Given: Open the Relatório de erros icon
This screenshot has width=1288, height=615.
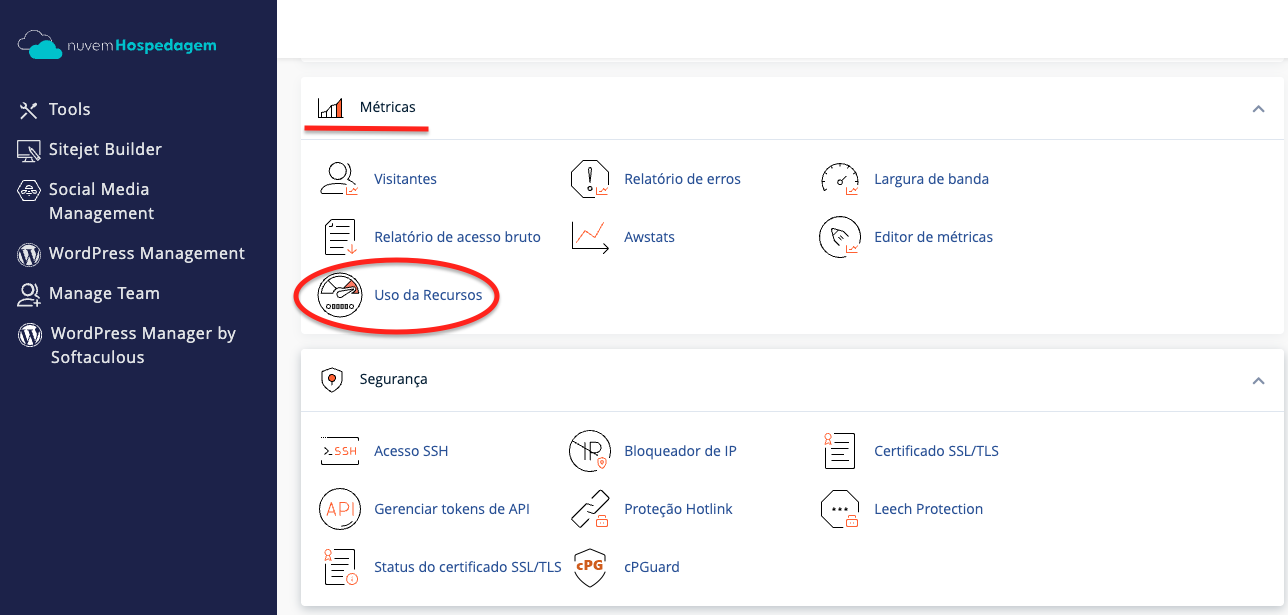Looking at the screenshot, I should (589, 179).
